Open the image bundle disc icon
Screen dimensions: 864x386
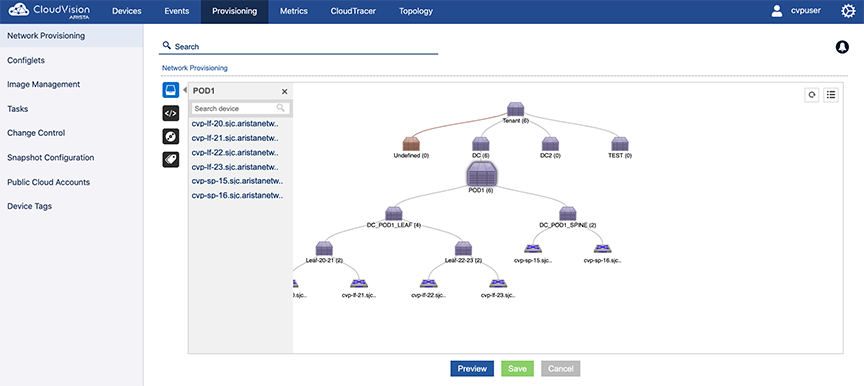coord(171,137)
